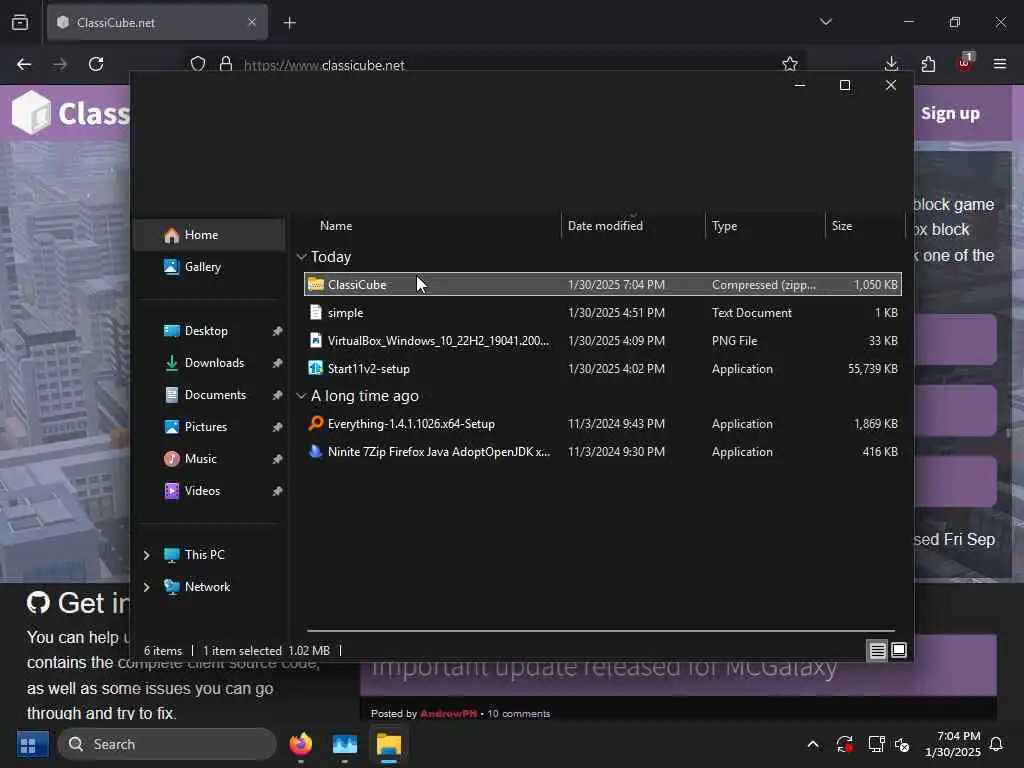
Task: Click the taskbar Search box
Action: click(167, 744)
